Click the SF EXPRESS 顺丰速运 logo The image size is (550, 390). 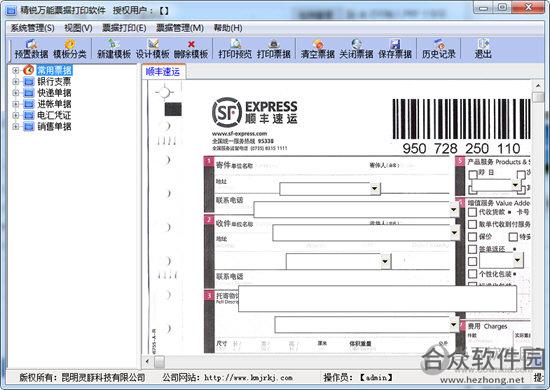[255, 112]
